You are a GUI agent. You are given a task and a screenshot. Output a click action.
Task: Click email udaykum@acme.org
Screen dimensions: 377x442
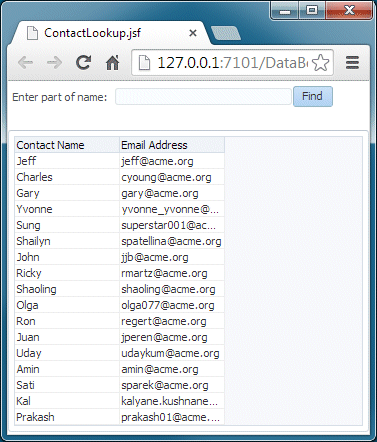[170, 353]
